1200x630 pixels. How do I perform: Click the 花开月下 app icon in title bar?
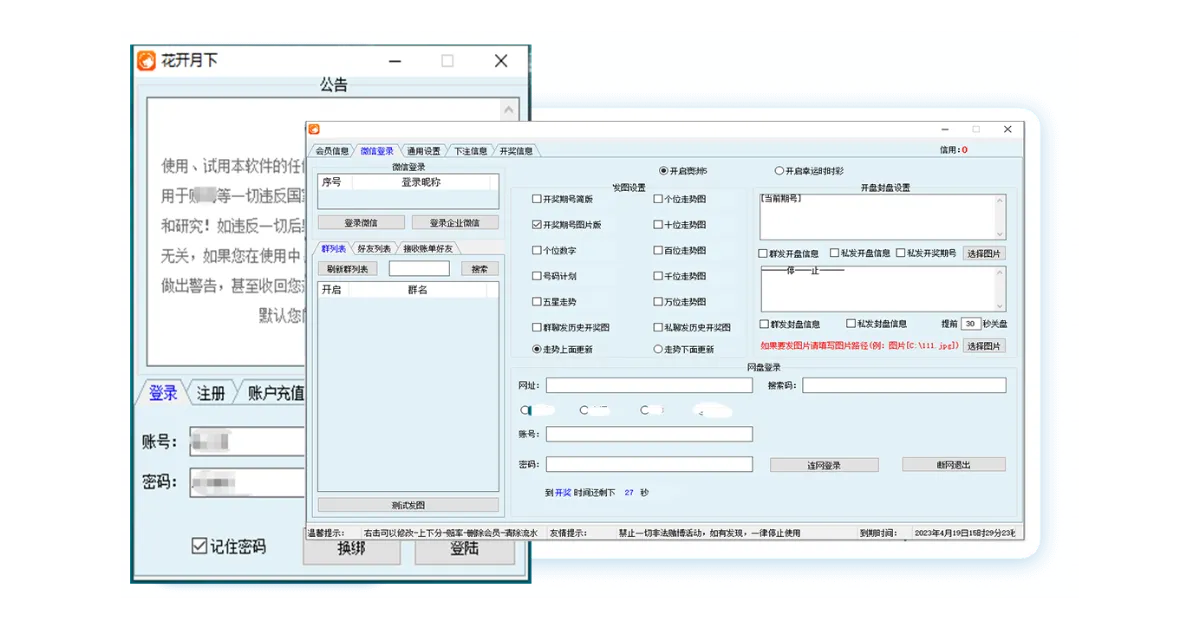[147, 61]
